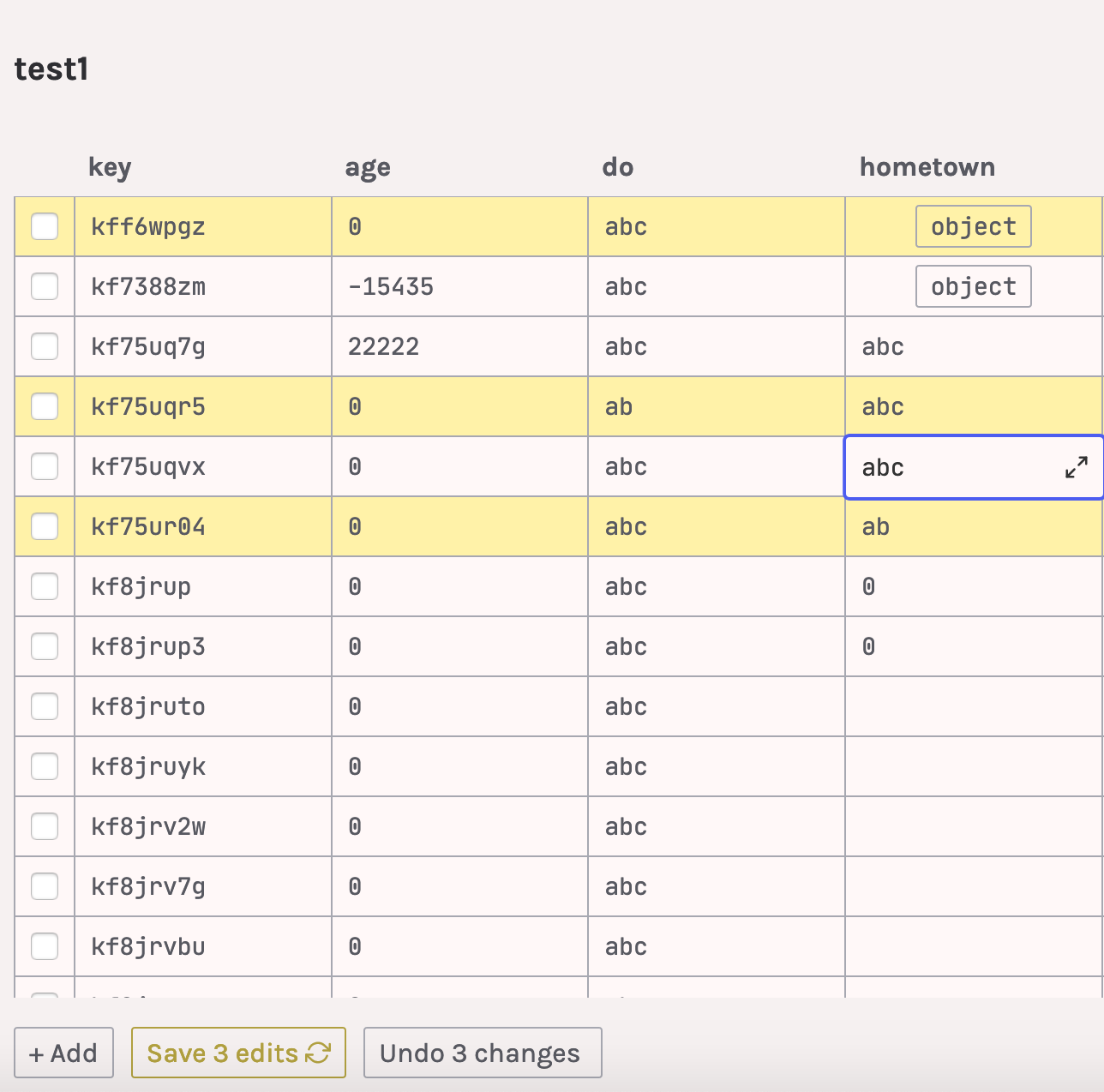
Task: Tick the checkbox on row kf75uqvx
Action: [45, 466]
